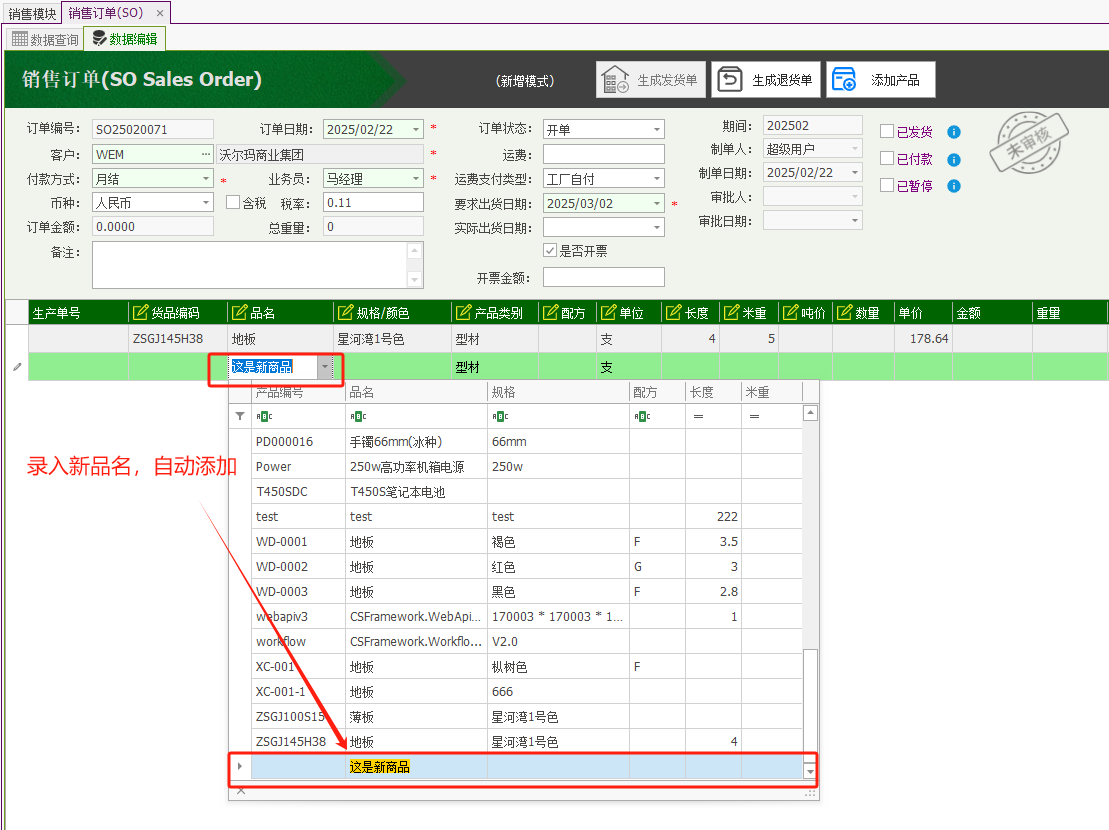Click the 运费 input field
The width and height of the screenshot is (1109, 830).
click(x=603, y=154)
